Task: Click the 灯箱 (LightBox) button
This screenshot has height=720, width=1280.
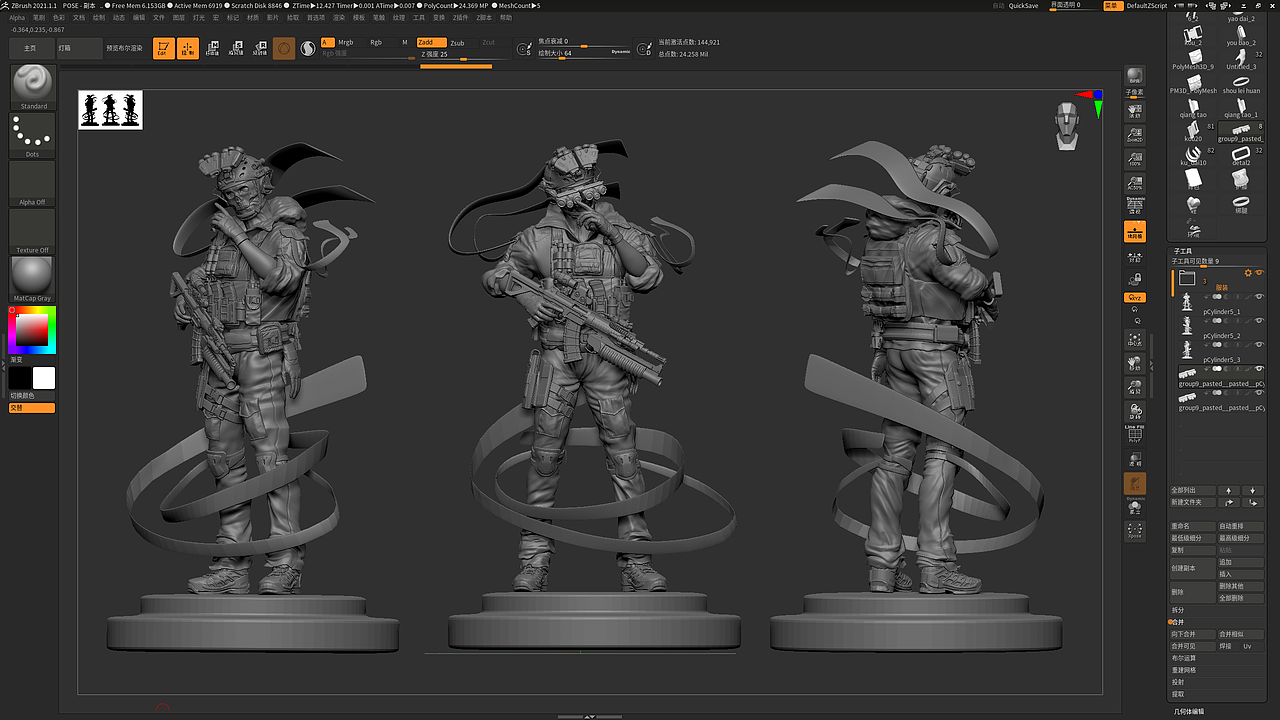Action: 78,48
